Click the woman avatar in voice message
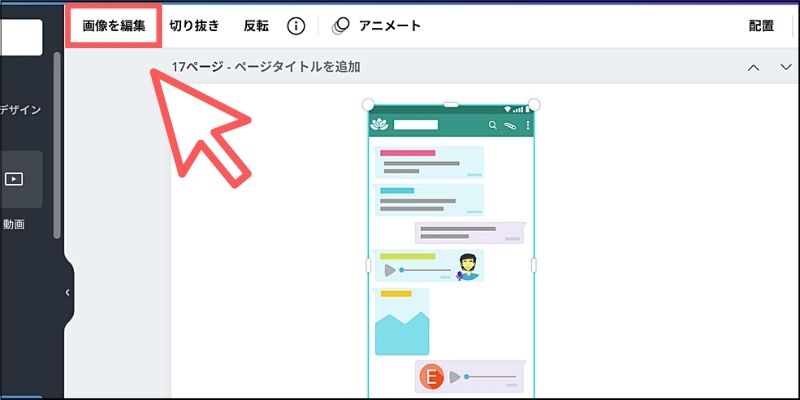This screenshot has width=800, height=400. point(467,267)
